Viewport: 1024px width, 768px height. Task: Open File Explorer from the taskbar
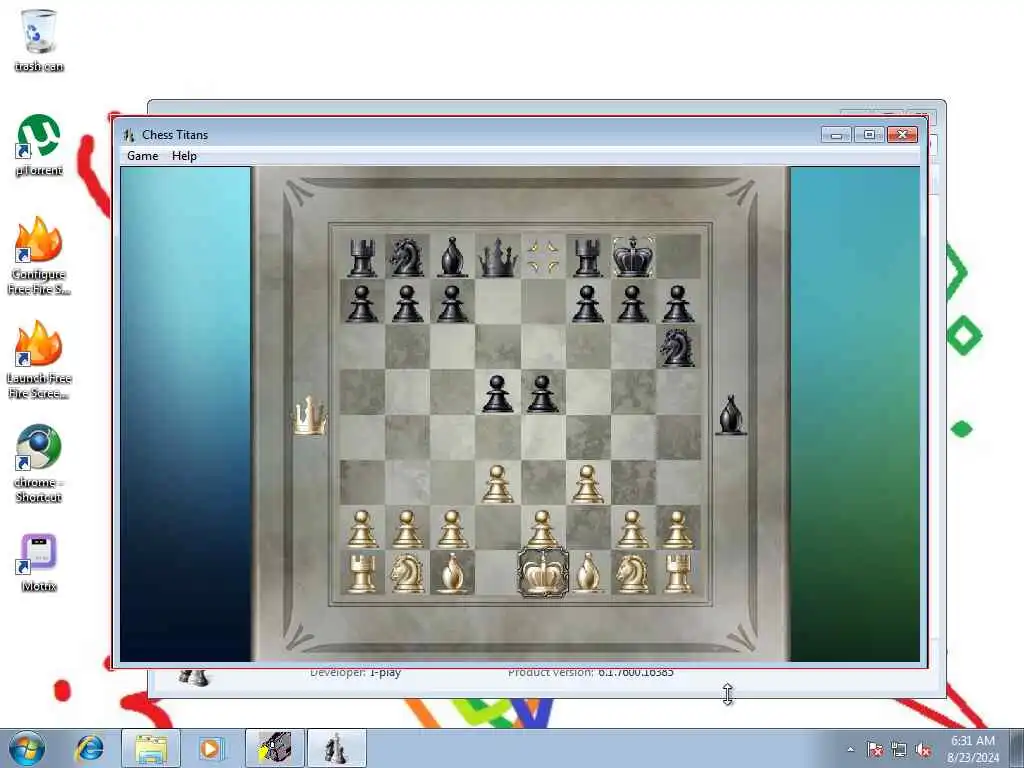(150, 748)
